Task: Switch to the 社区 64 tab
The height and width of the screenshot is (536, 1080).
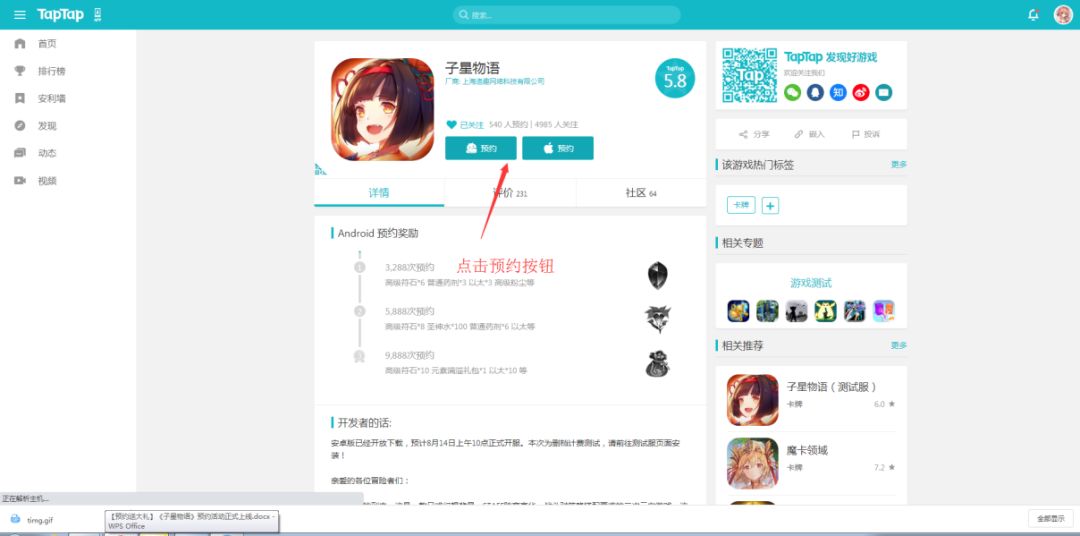Action: pyautogui.click(x=641, y=194)
